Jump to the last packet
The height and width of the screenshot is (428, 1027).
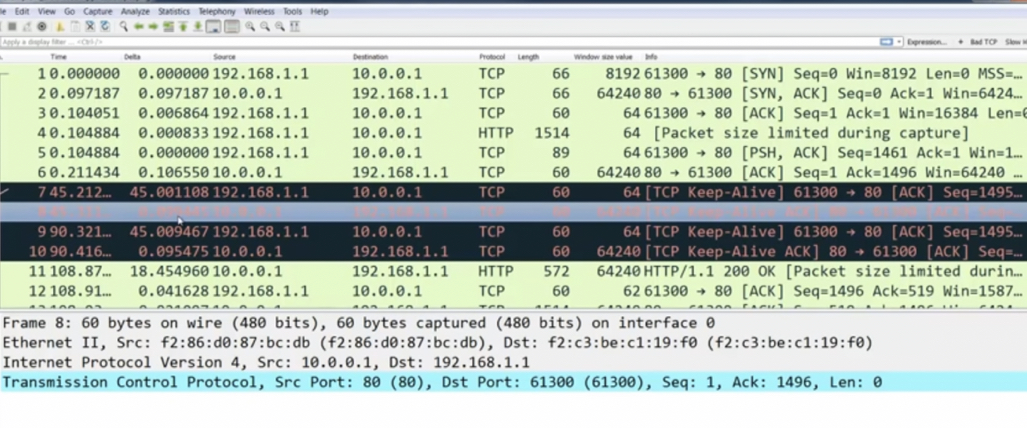click(x=198, y=27)
